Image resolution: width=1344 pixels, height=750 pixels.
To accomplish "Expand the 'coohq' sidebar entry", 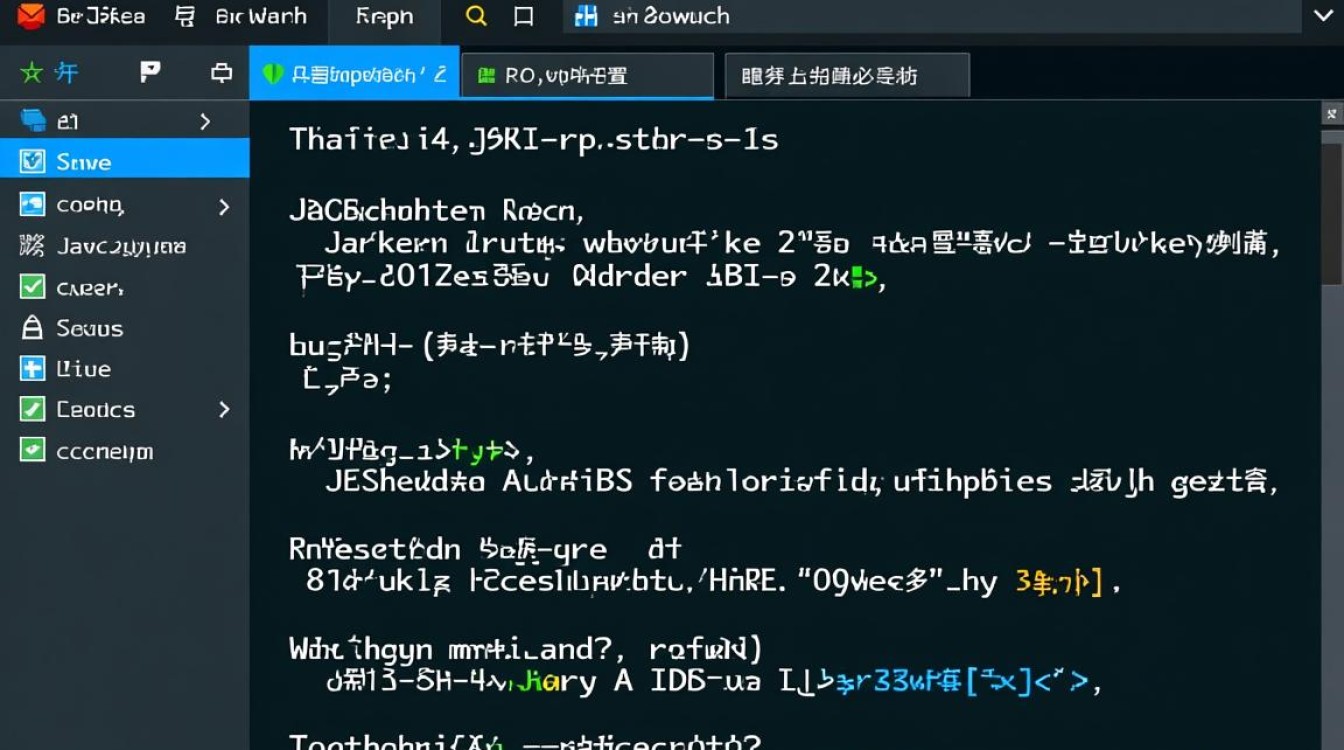I will [x=225, y=205].
